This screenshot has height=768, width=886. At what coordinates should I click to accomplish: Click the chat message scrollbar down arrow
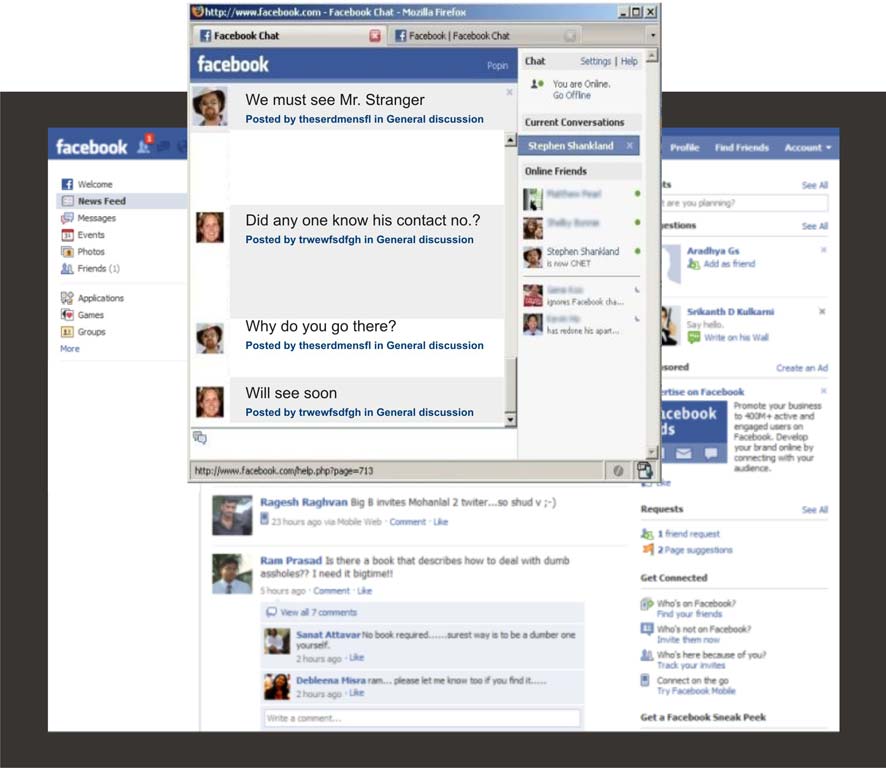pos(510,419)
